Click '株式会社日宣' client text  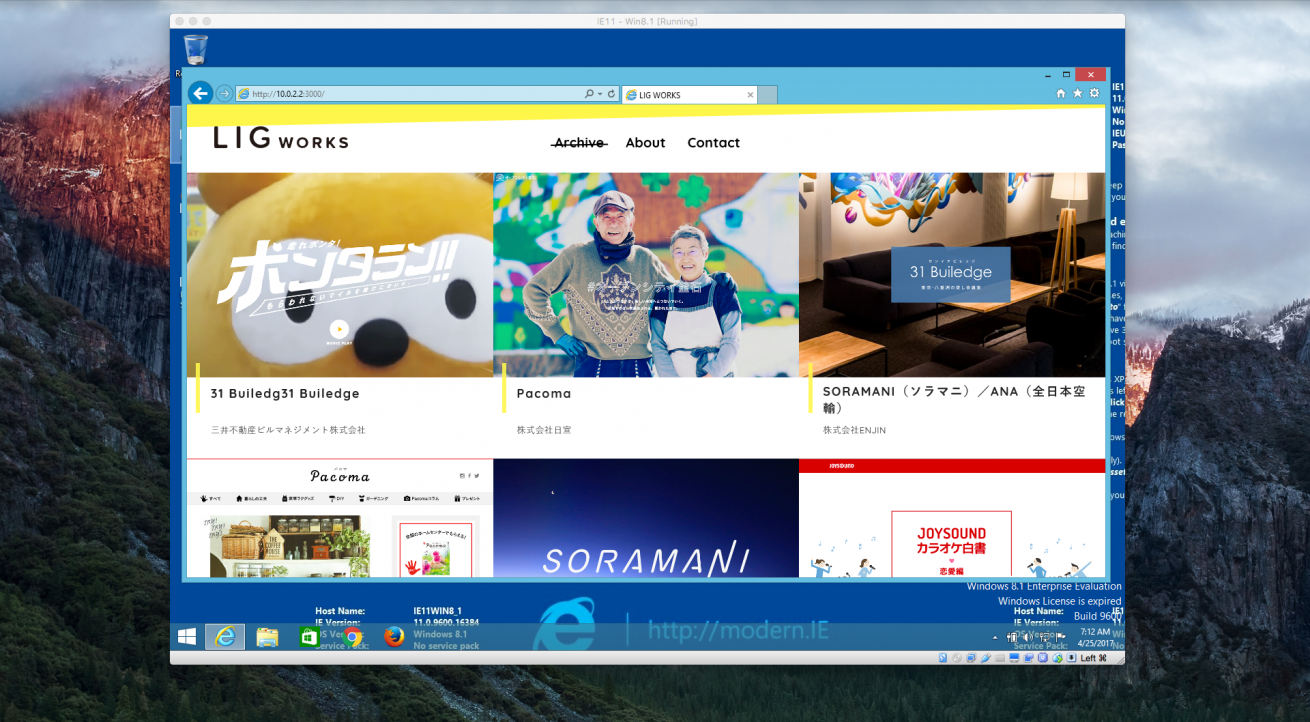tap(544, 430)
